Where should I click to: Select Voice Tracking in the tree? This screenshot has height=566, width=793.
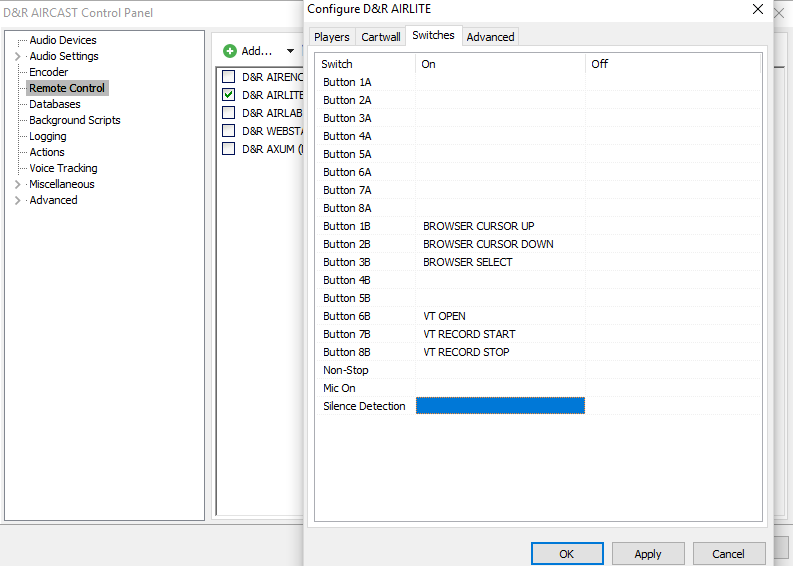[x=63, y=168]
